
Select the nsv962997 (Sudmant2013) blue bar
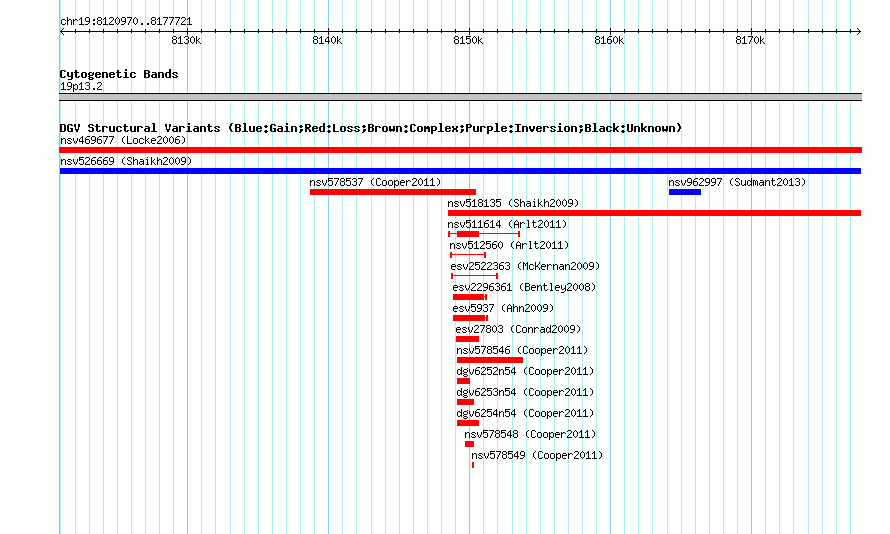[685, 192]
